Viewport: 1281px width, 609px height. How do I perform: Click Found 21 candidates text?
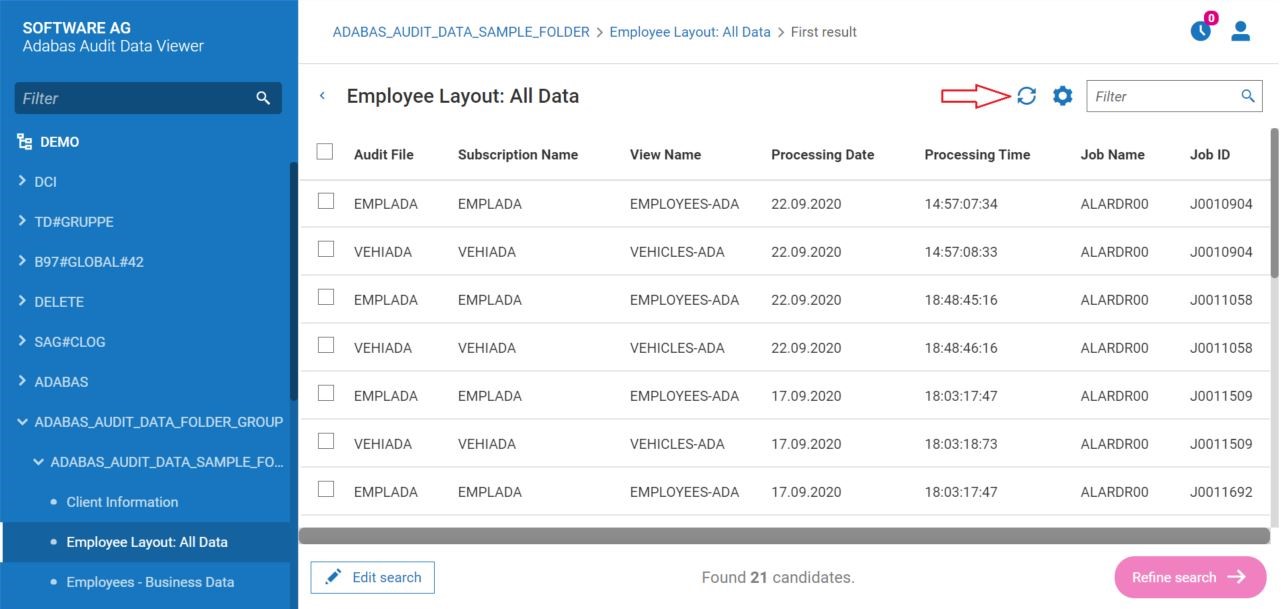point(779,577)
